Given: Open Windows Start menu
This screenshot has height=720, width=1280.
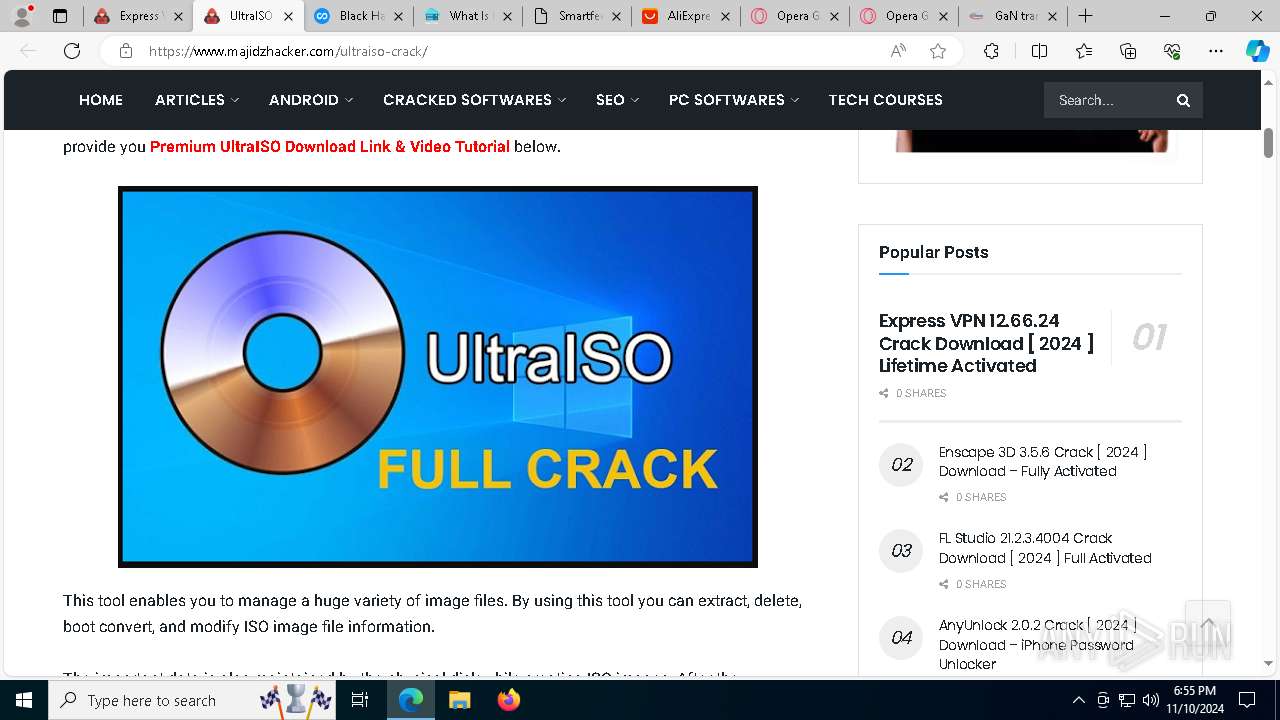Looking at the screenshot, I should (x=24, y=700).
